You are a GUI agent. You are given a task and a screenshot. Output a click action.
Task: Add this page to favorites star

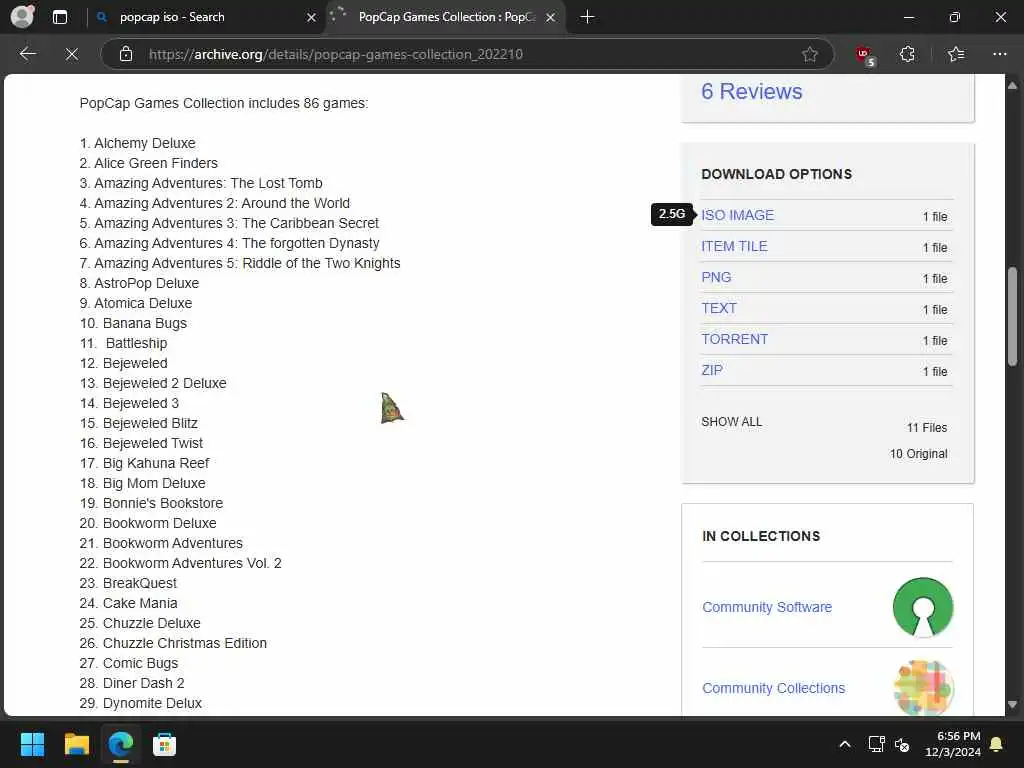point(810,54)
